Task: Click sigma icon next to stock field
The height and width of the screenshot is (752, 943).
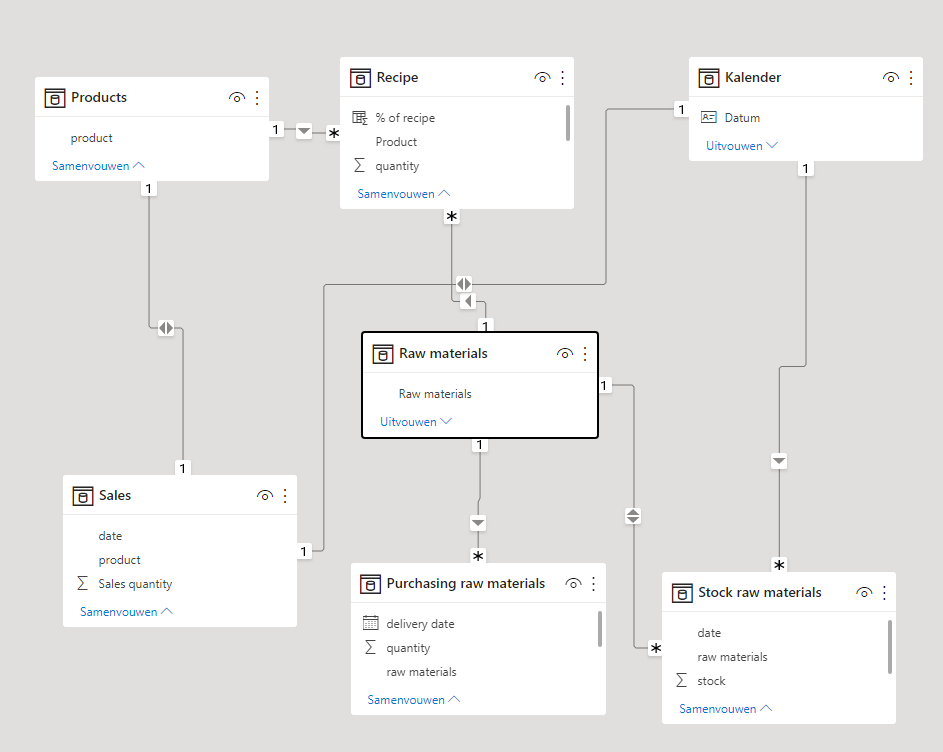Action: 681,680
